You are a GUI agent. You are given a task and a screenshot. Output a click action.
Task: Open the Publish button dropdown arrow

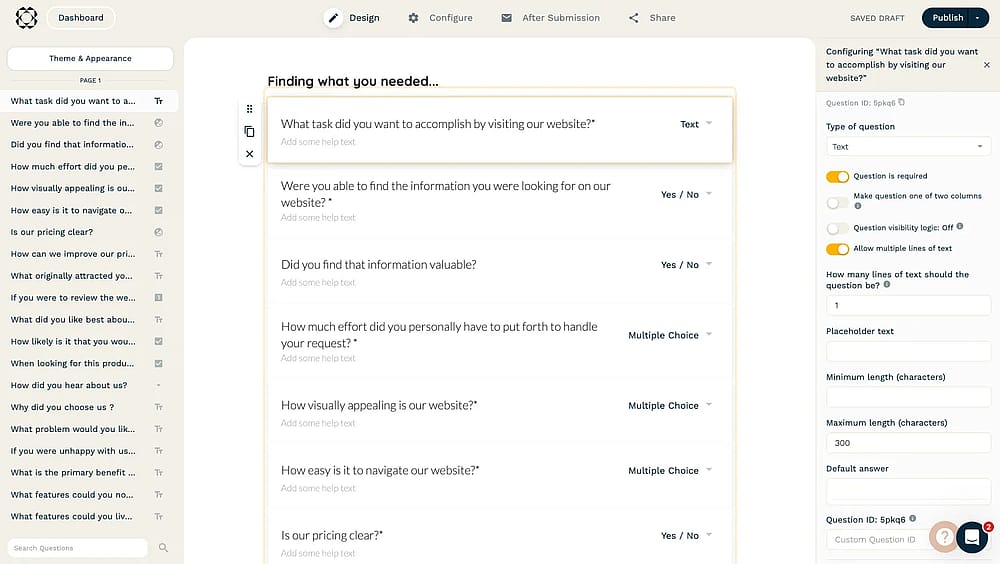click(x=977, y=18)
